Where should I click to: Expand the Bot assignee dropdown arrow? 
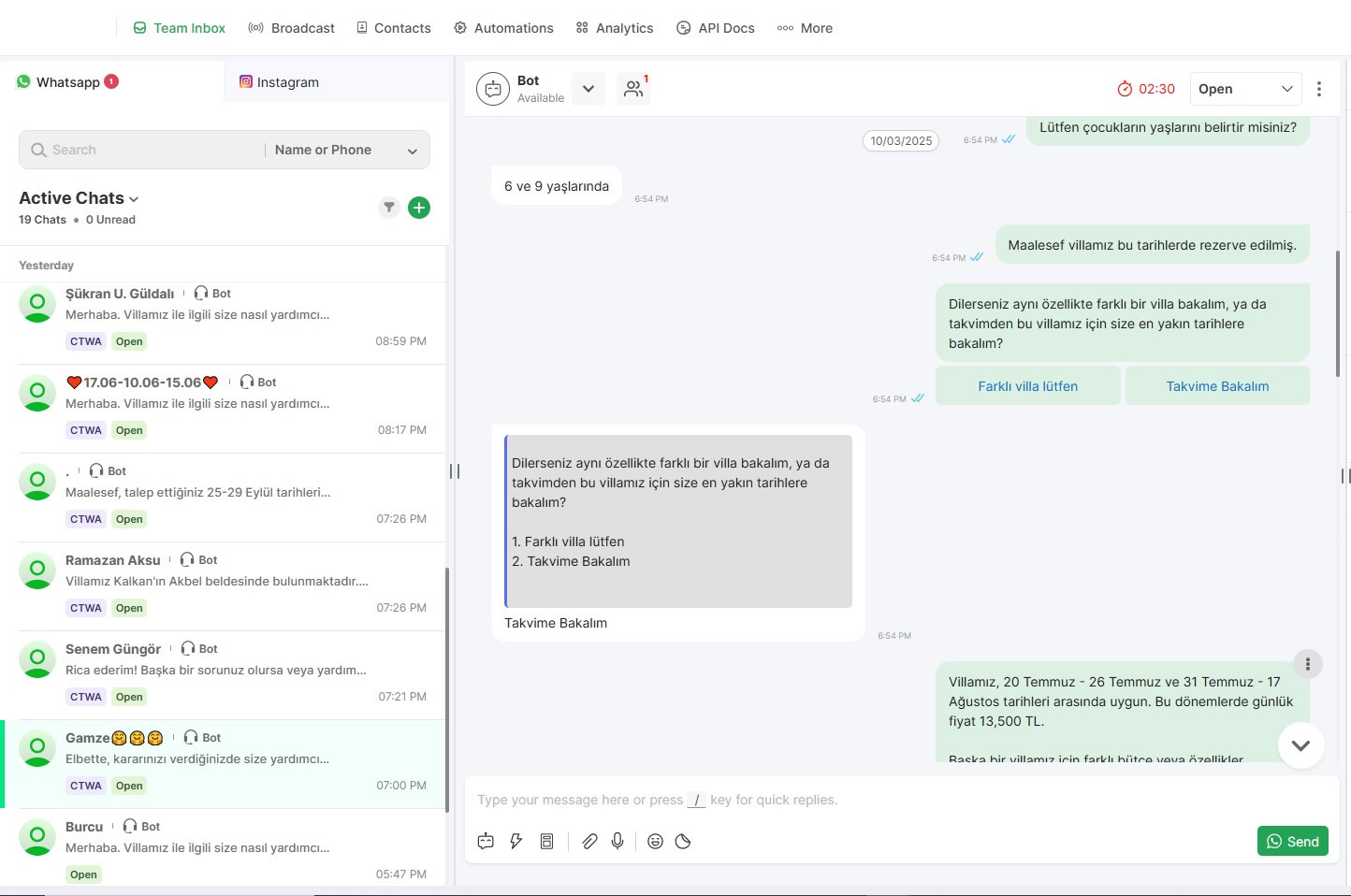(588, 89)
